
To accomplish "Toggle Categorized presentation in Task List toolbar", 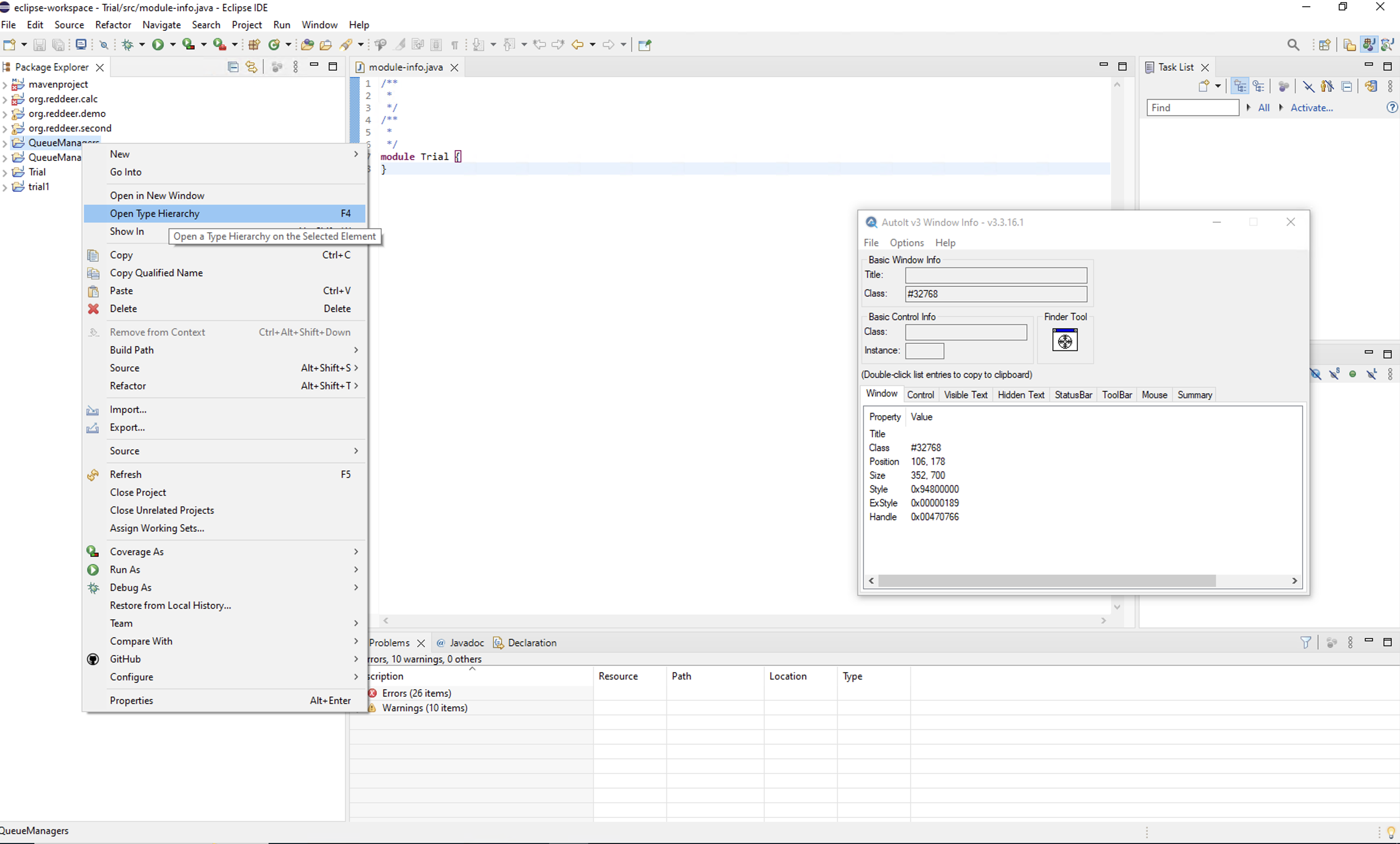I will 1240,86.
